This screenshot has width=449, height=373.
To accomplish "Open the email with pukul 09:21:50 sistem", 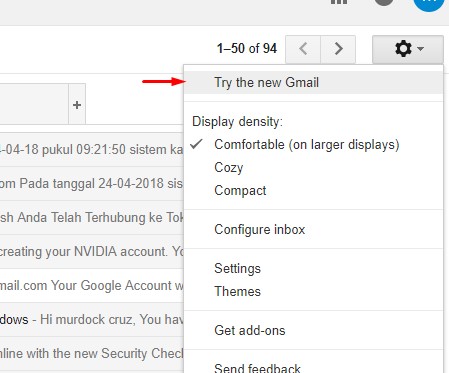I will (92, 150).
